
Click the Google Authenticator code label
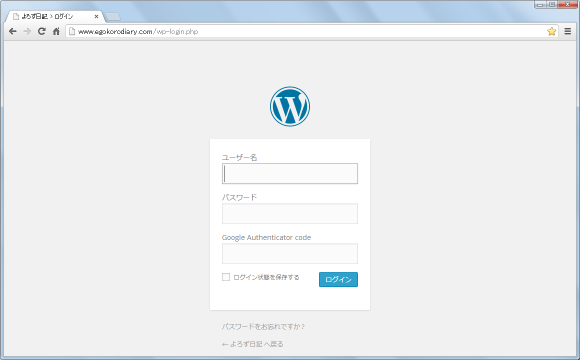click(x=266, y=238)
